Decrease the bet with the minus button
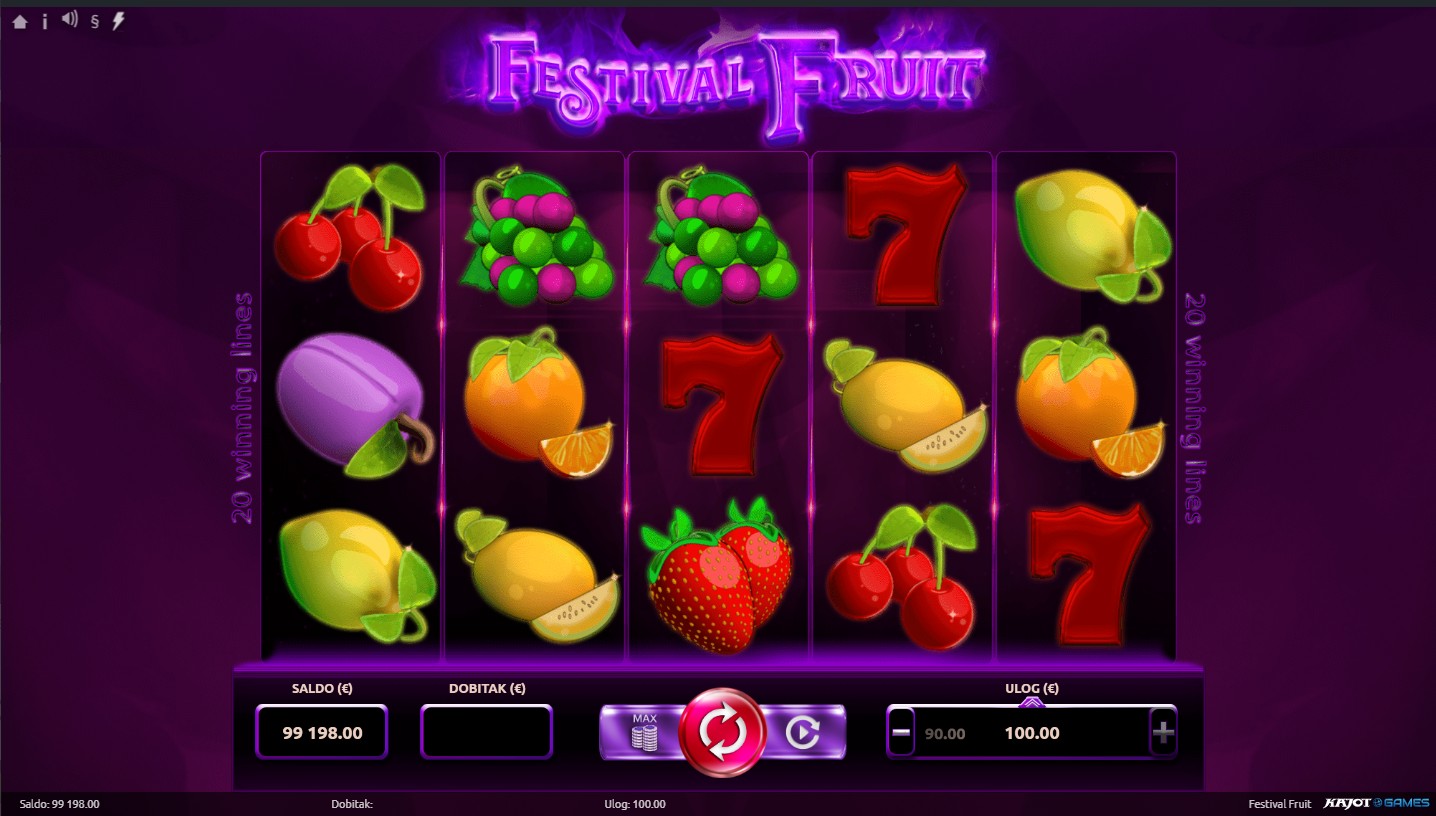 [901, 733]
